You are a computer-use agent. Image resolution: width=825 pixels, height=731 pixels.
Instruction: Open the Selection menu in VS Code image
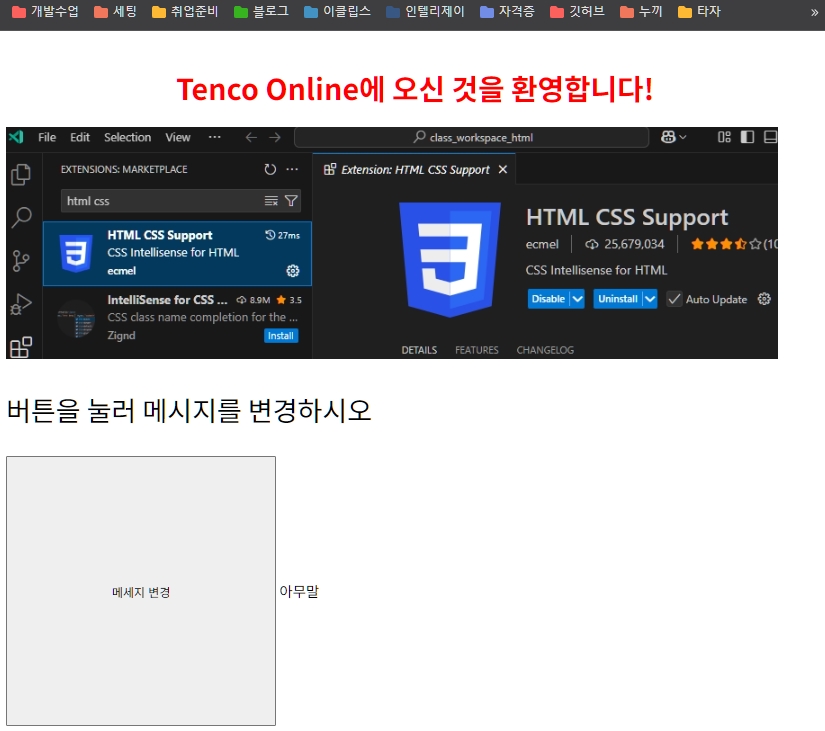click(x=127, y=137)
